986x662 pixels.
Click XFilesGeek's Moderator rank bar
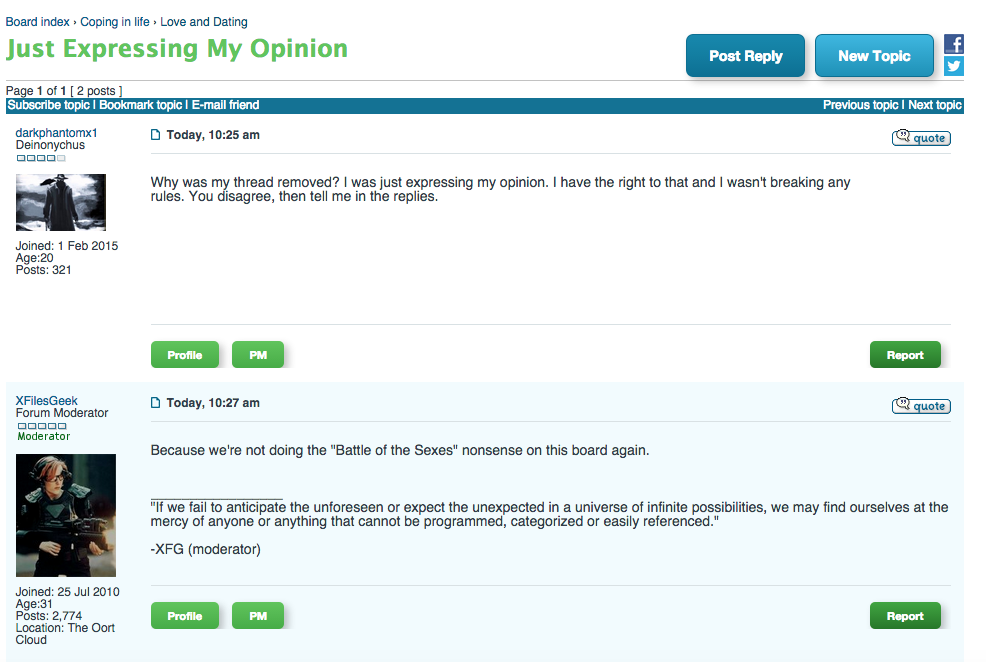(42, 426)
